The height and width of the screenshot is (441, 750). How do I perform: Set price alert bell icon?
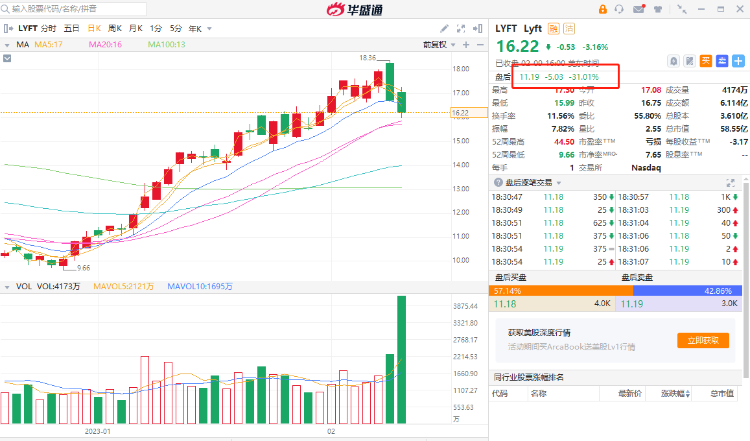673,61
